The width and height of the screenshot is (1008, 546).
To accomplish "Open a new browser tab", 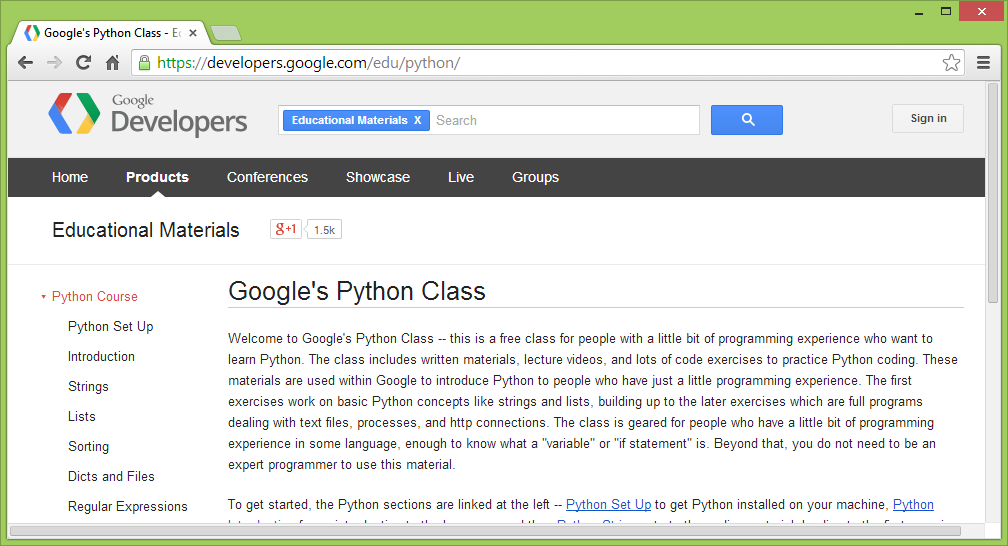I will tap(225, 33).
